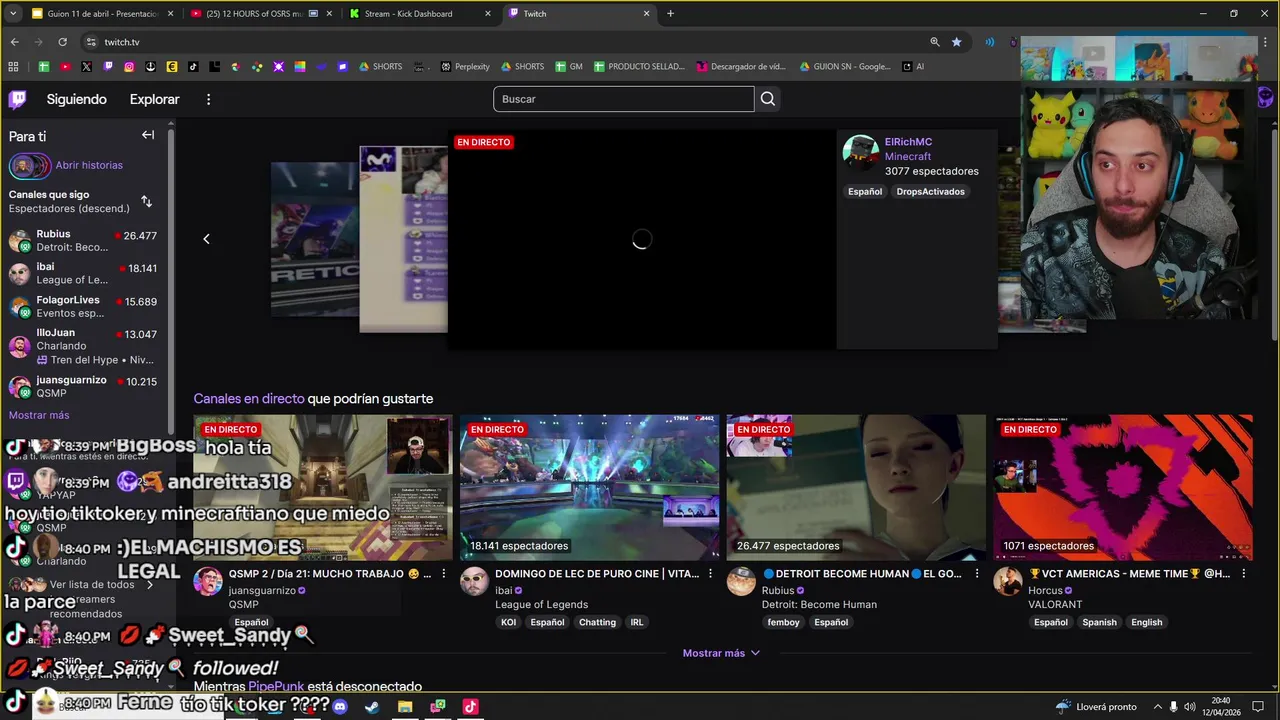This screenshot has height=720, width=1280.
Task: Click Rubius avatar on stream card
Action: pos(741,582)
